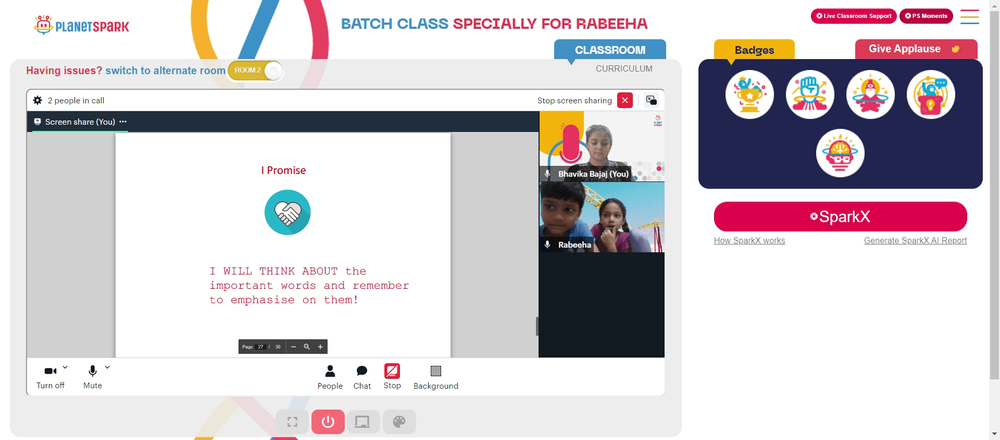Screen dimensions: 1000x440
Task: Select Rabeeha video tile
Action: click(x=601, y=217)
